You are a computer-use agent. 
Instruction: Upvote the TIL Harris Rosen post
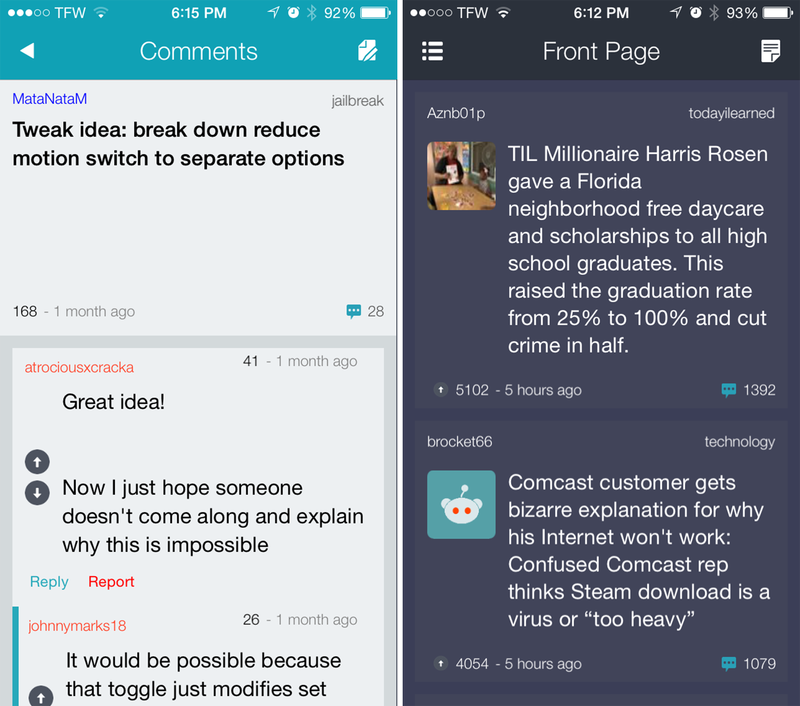tap(441, 390)
